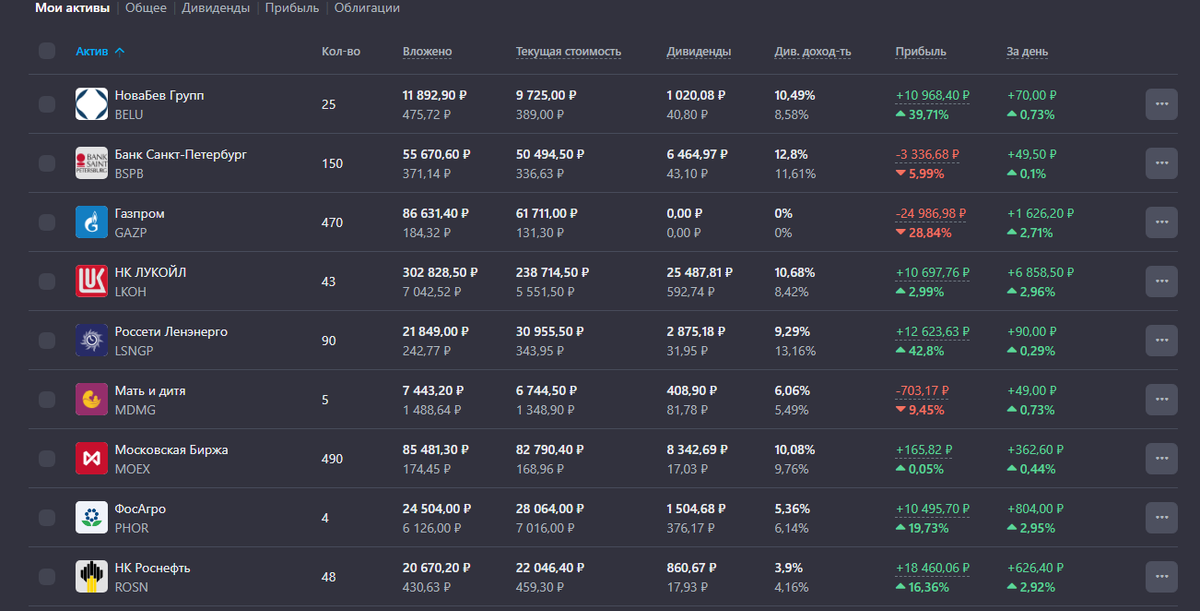1200x611 pixels.
Task: Click the loss value -3 336,68 ₽
Action: [927, 154]
